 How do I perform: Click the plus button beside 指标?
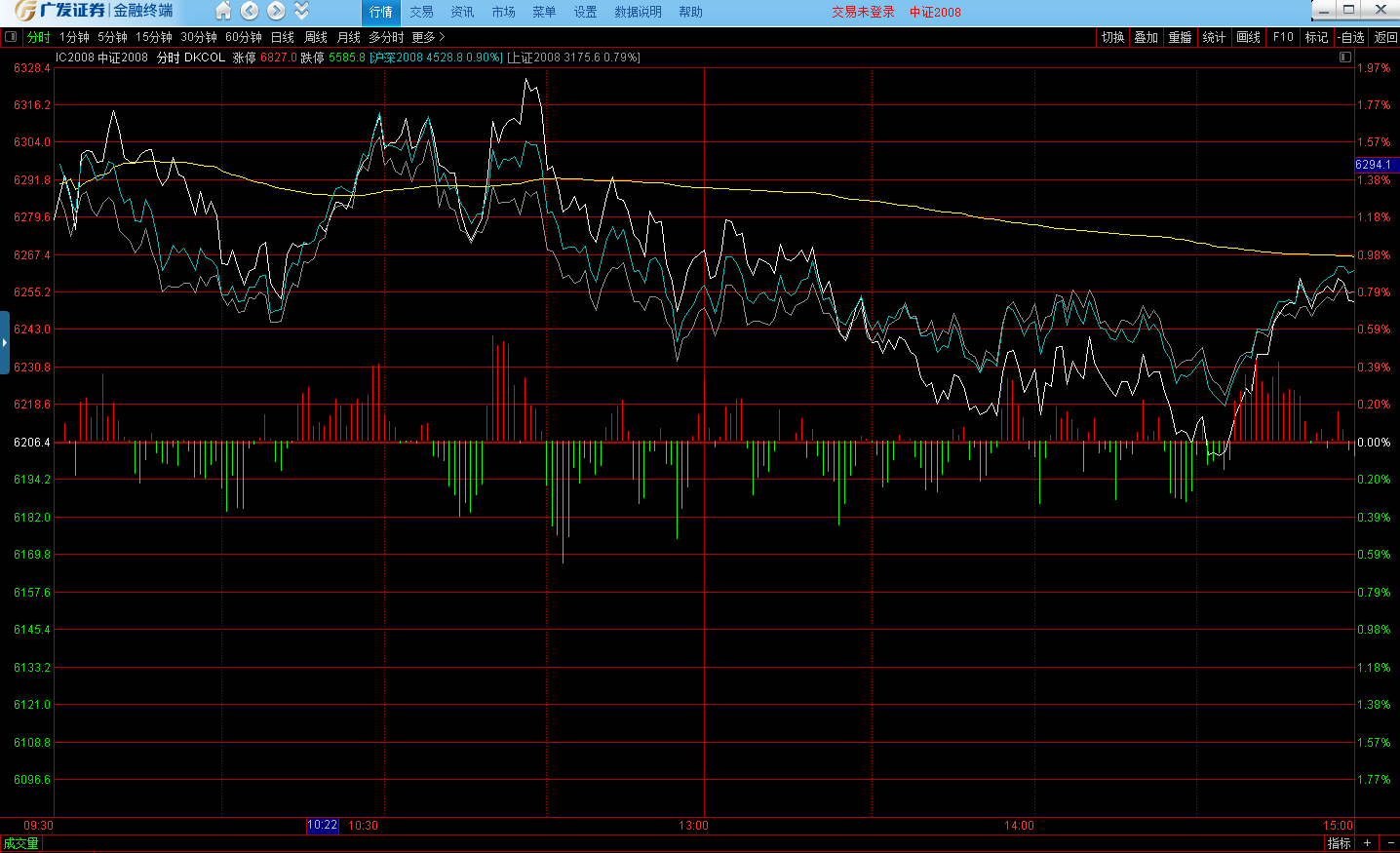tap(1367, 843)
